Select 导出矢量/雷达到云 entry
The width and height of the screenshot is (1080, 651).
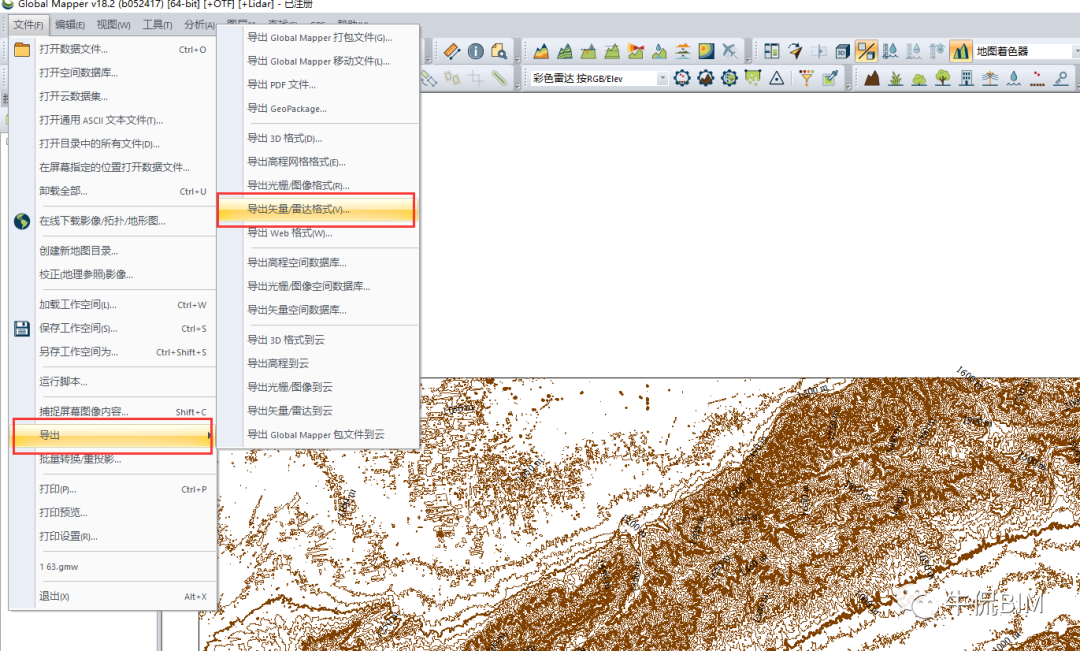coord(317,411)
